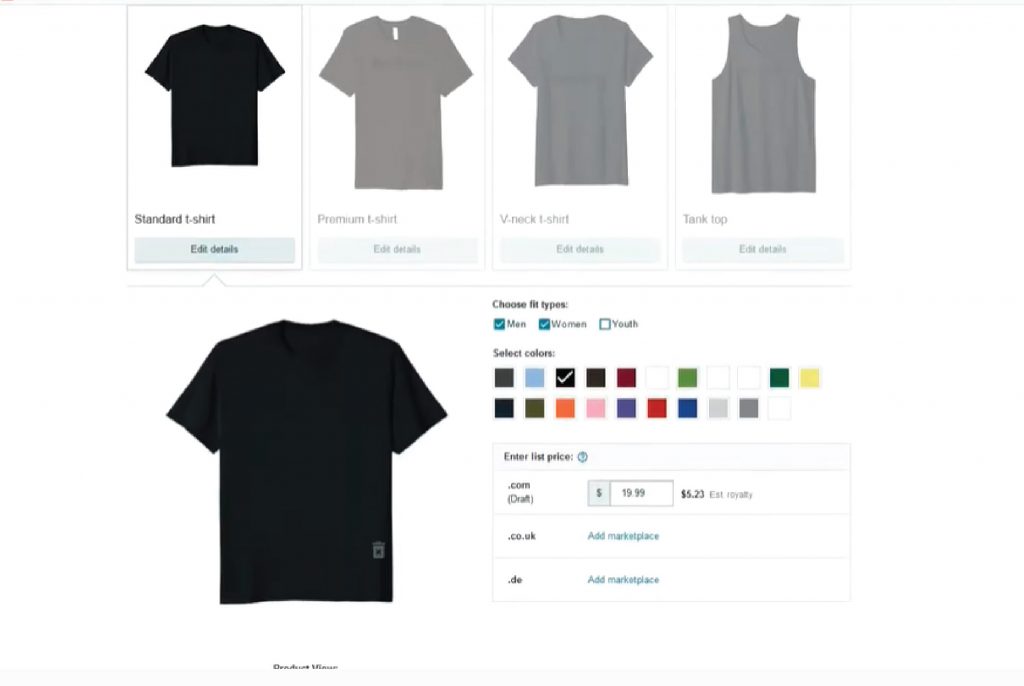Click the trash icon on the shirt preview
Image resolution: width=1024 pixels, height=686 pixels.
[x=378, y=549]
